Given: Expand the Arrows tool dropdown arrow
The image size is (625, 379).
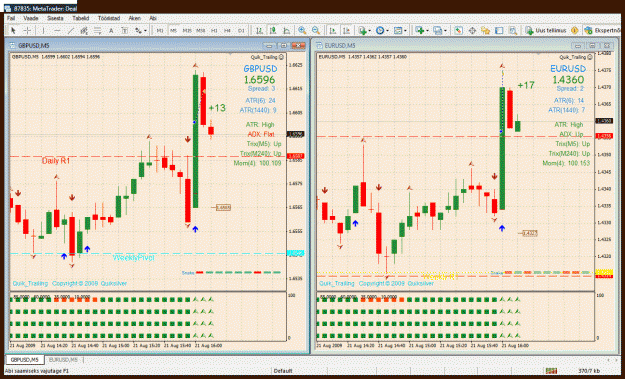Looking at the screenshot, I should pos(145,31).
